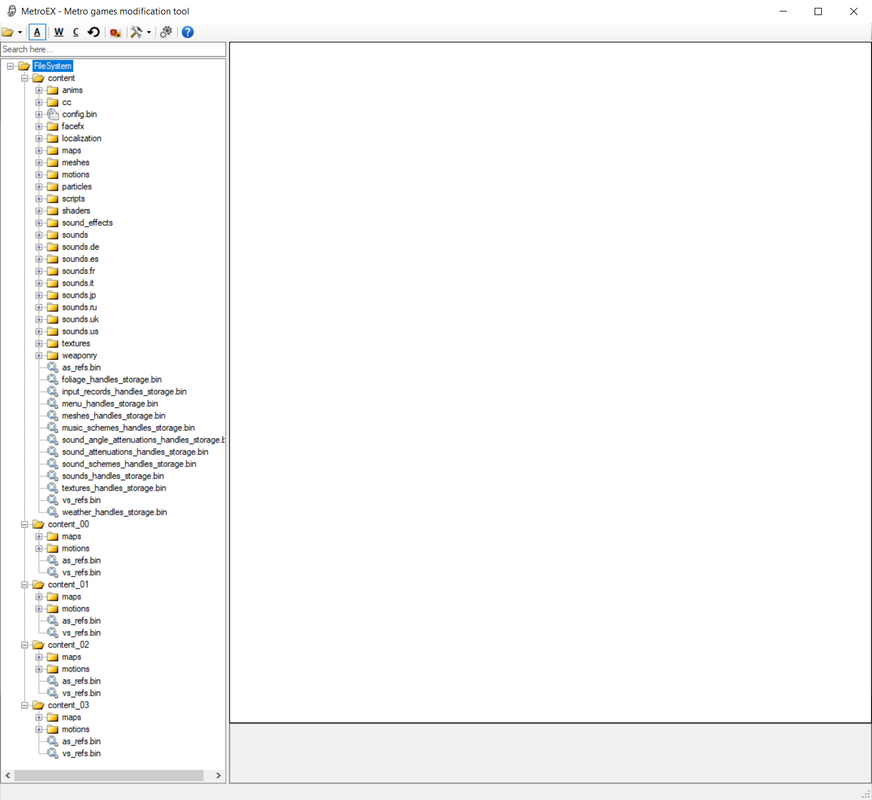
Task: Collapse the content_00 folder
Action: click(24, 524)
